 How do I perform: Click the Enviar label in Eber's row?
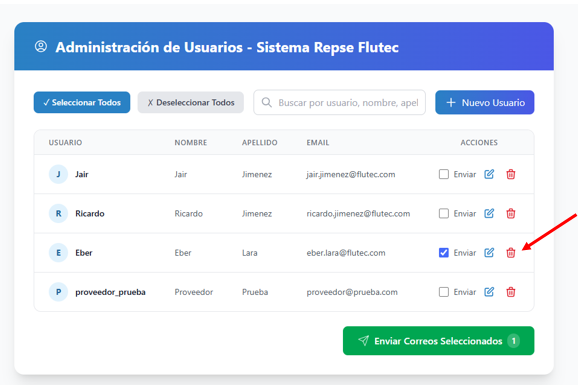[x=464, y=253]
